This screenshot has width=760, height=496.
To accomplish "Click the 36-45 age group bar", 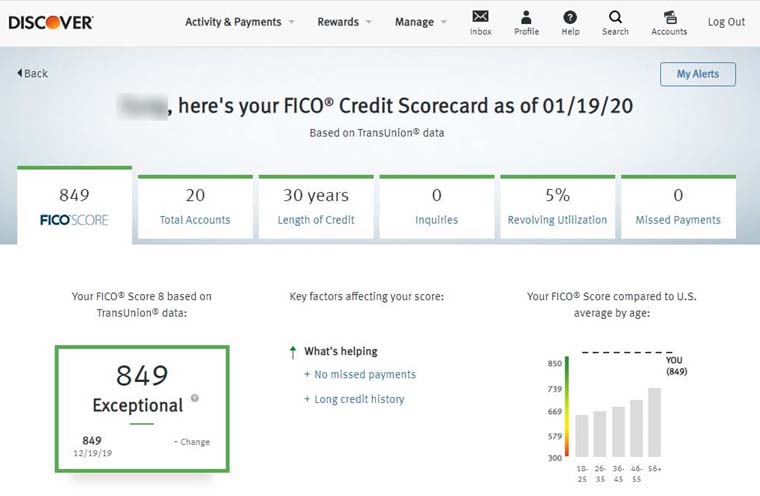I will (x=618, y=432).
